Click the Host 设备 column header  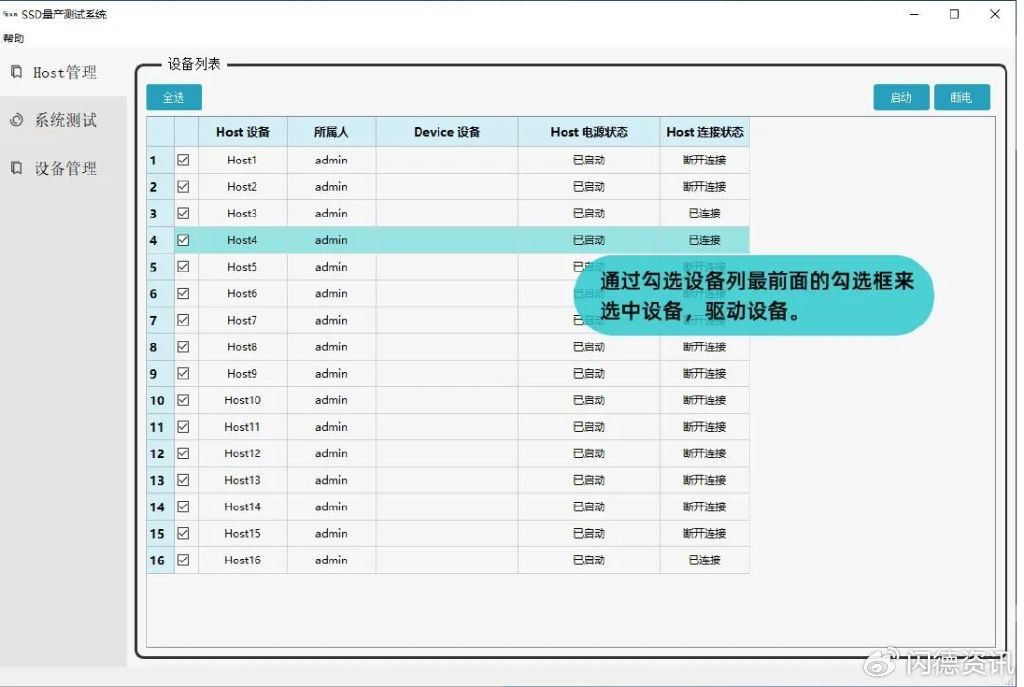pos(242,132)
